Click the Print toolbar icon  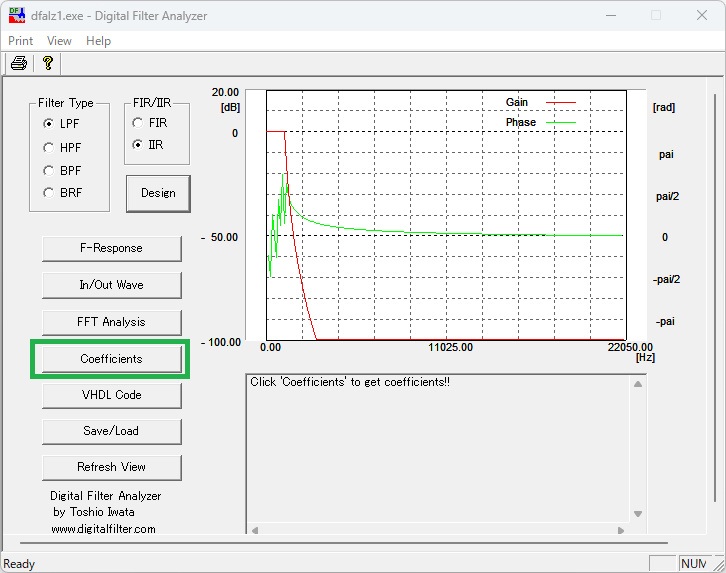18,63
